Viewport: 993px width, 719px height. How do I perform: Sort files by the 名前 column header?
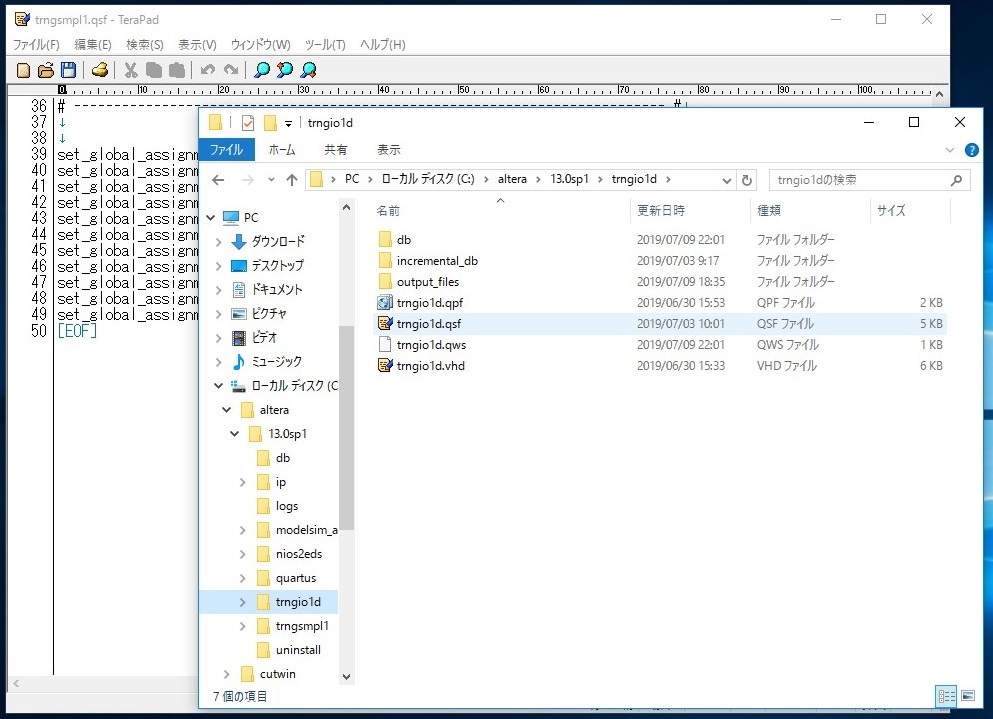pos(500,210)
